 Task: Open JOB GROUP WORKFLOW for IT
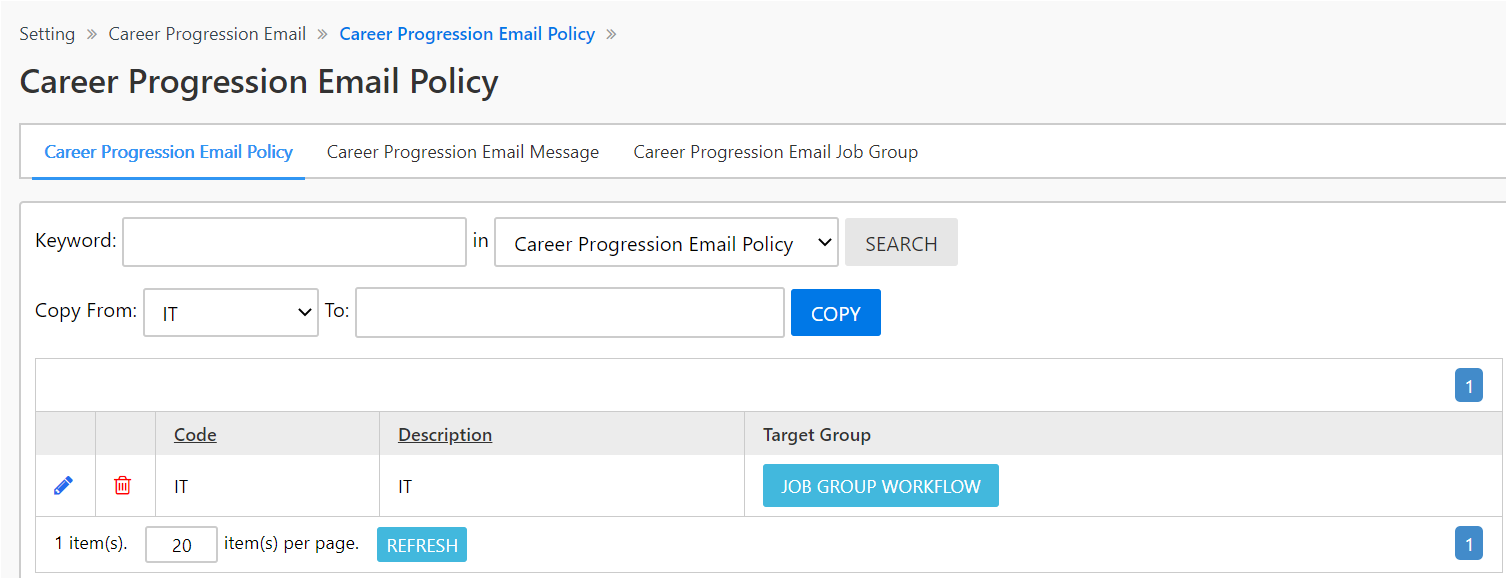click(x=880, y=486)
